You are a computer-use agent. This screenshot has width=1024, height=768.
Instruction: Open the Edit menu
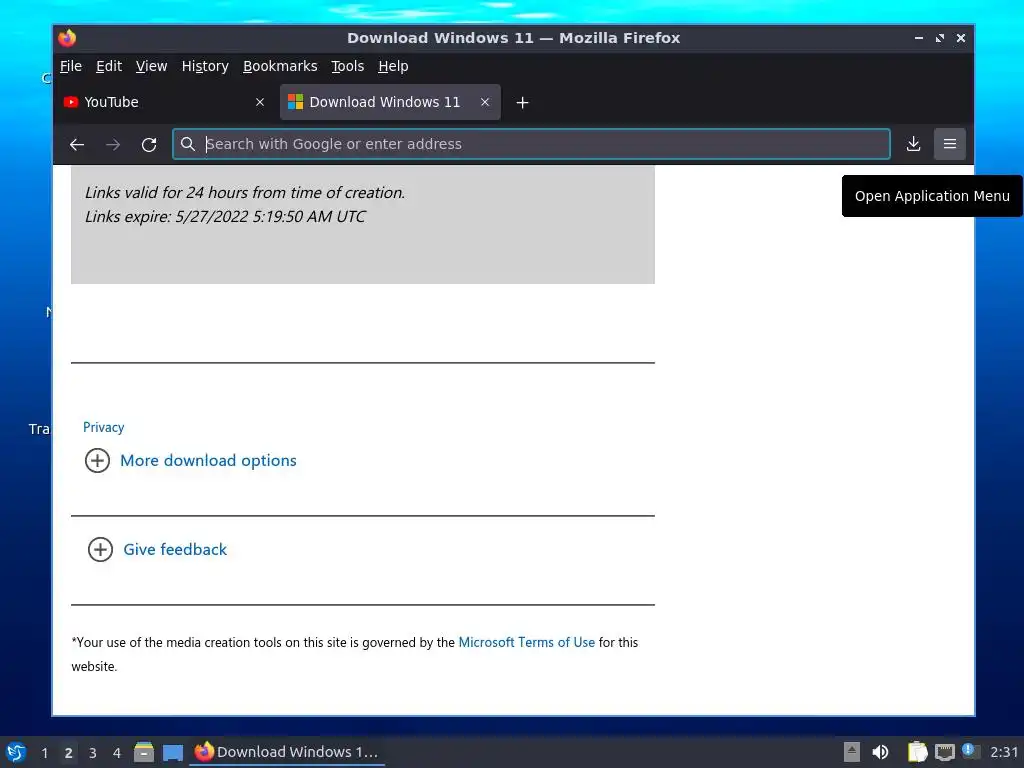(x=108, y=66)
